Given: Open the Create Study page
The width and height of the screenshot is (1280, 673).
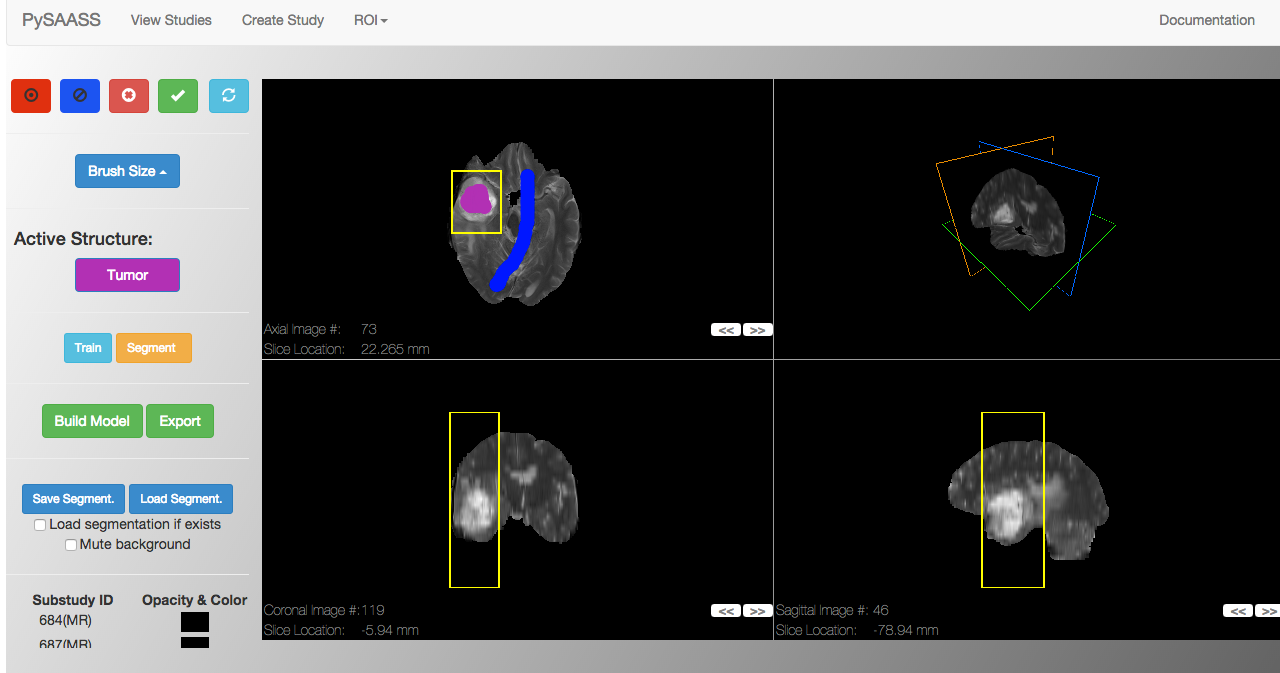Looking at the screenshot, I should [x=283, y=20].
